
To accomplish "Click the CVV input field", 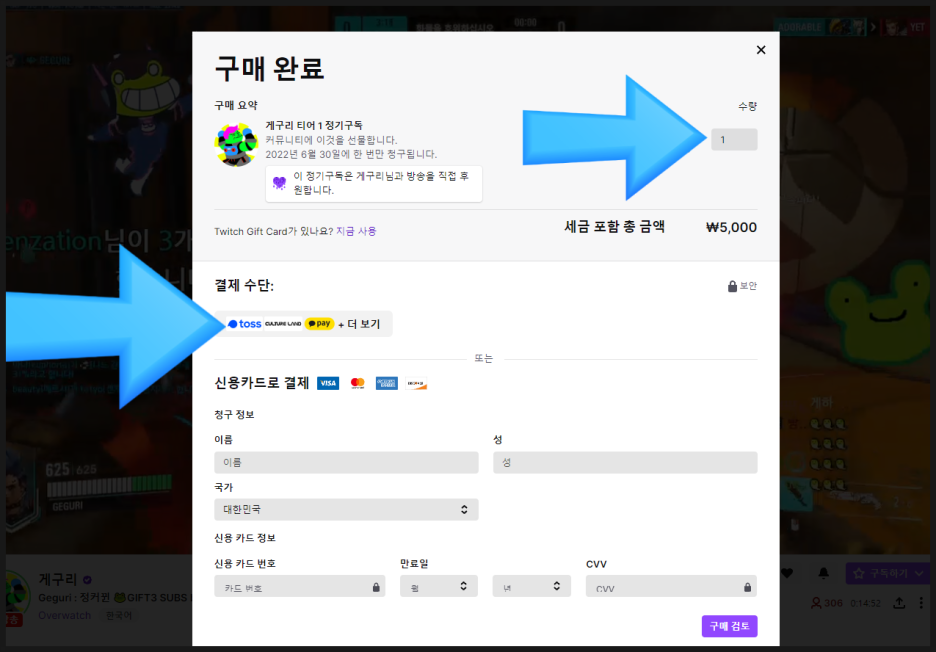I will [671, 586].
